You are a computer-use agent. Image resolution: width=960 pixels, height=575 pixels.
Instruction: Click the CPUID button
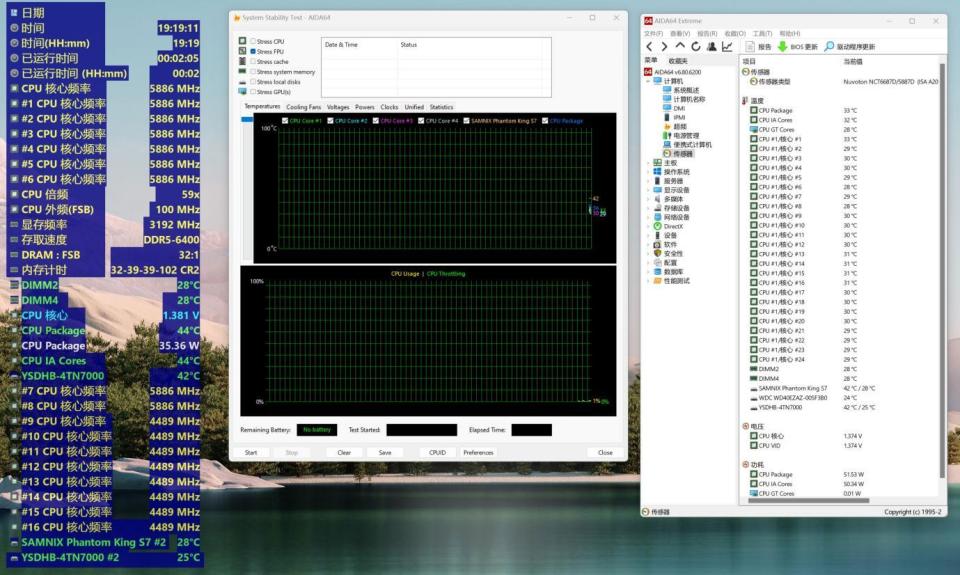437,453
